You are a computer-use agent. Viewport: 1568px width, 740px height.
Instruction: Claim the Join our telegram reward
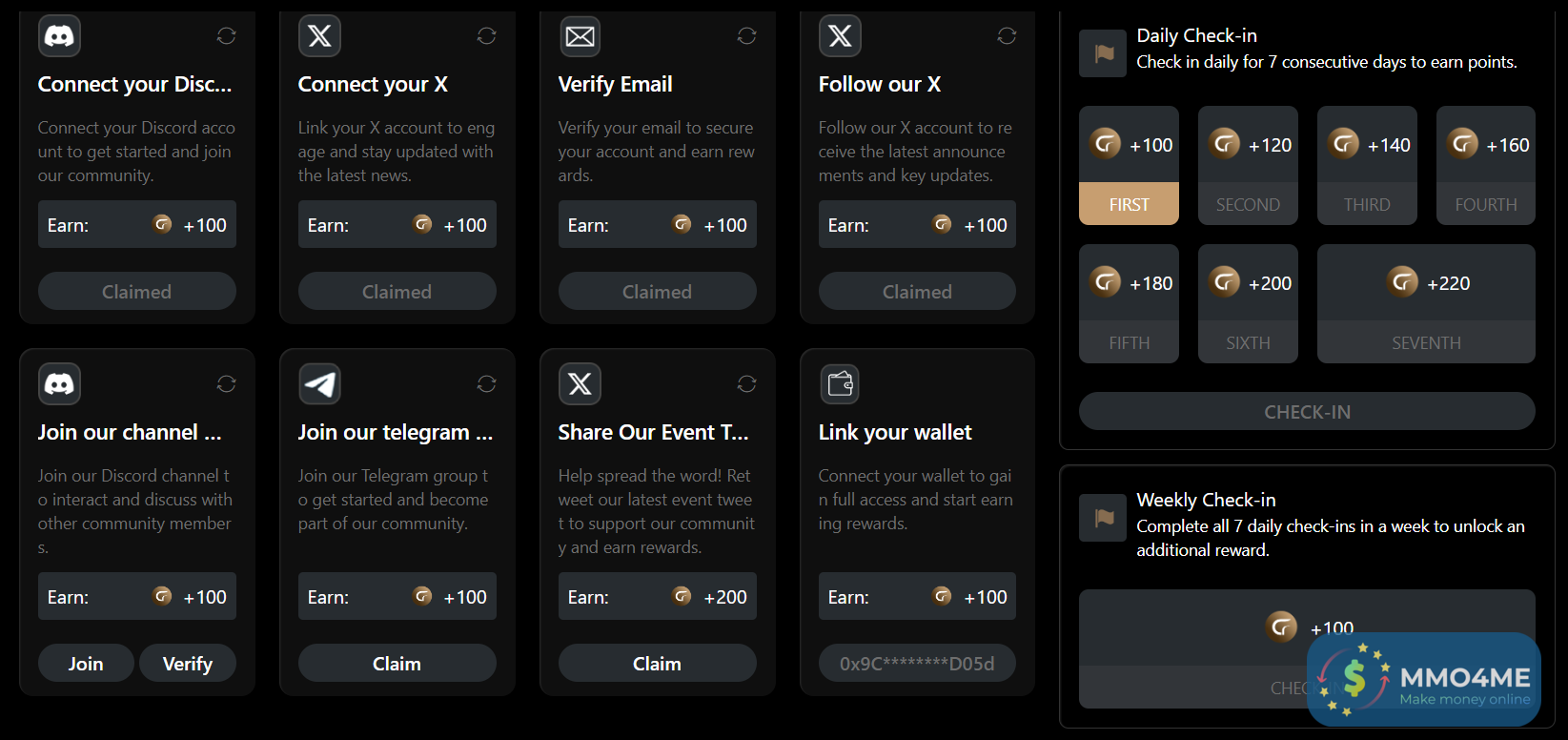point(397,664)
